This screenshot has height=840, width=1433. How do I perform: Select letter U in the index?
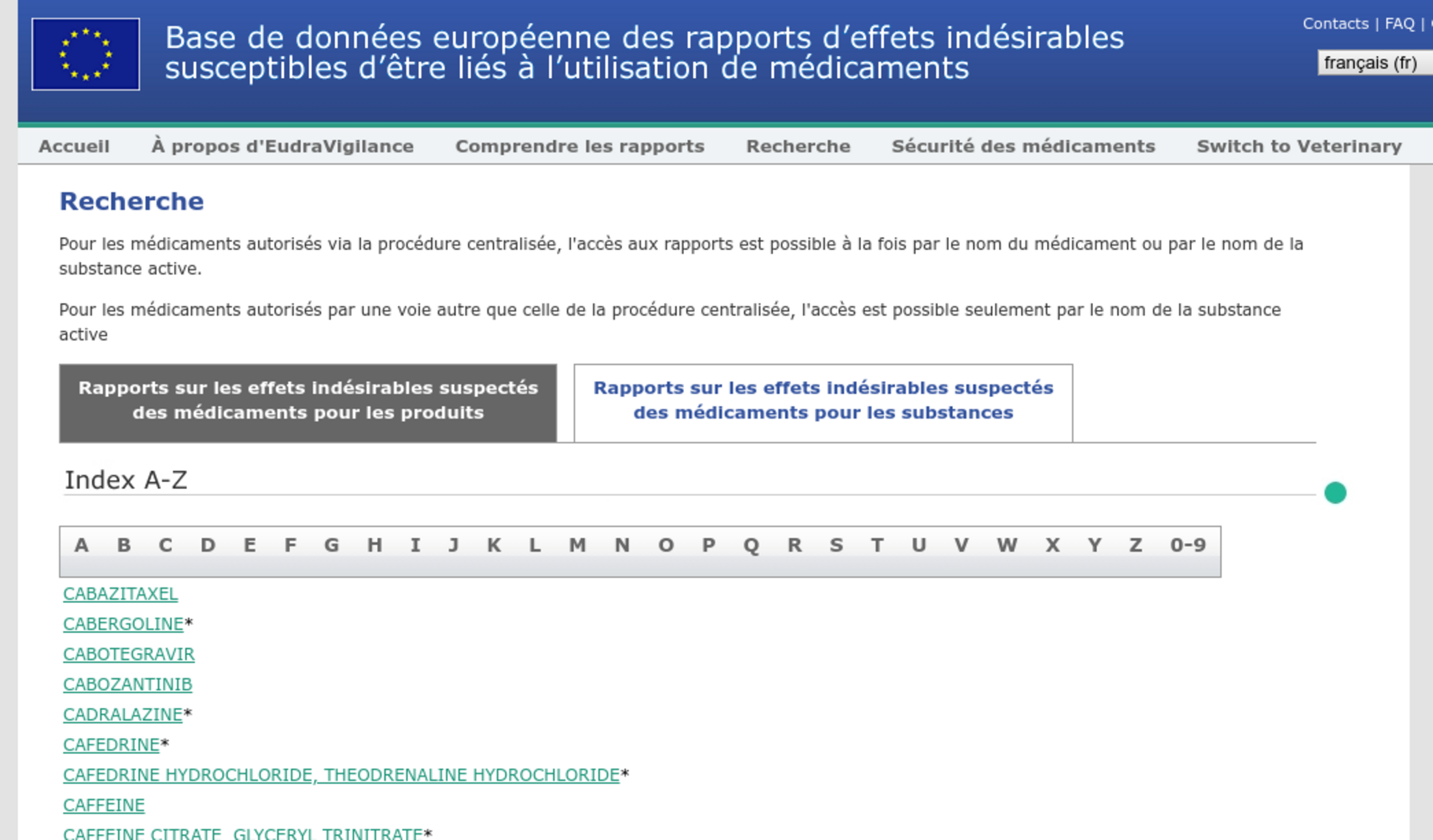tap(918, 545)
